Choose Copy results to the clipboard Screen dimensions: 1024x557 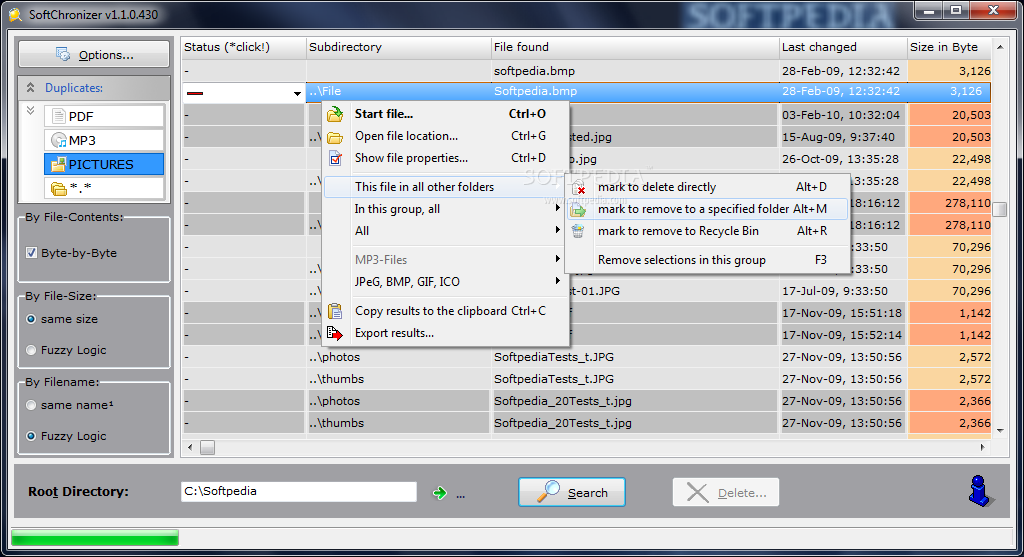446,311
